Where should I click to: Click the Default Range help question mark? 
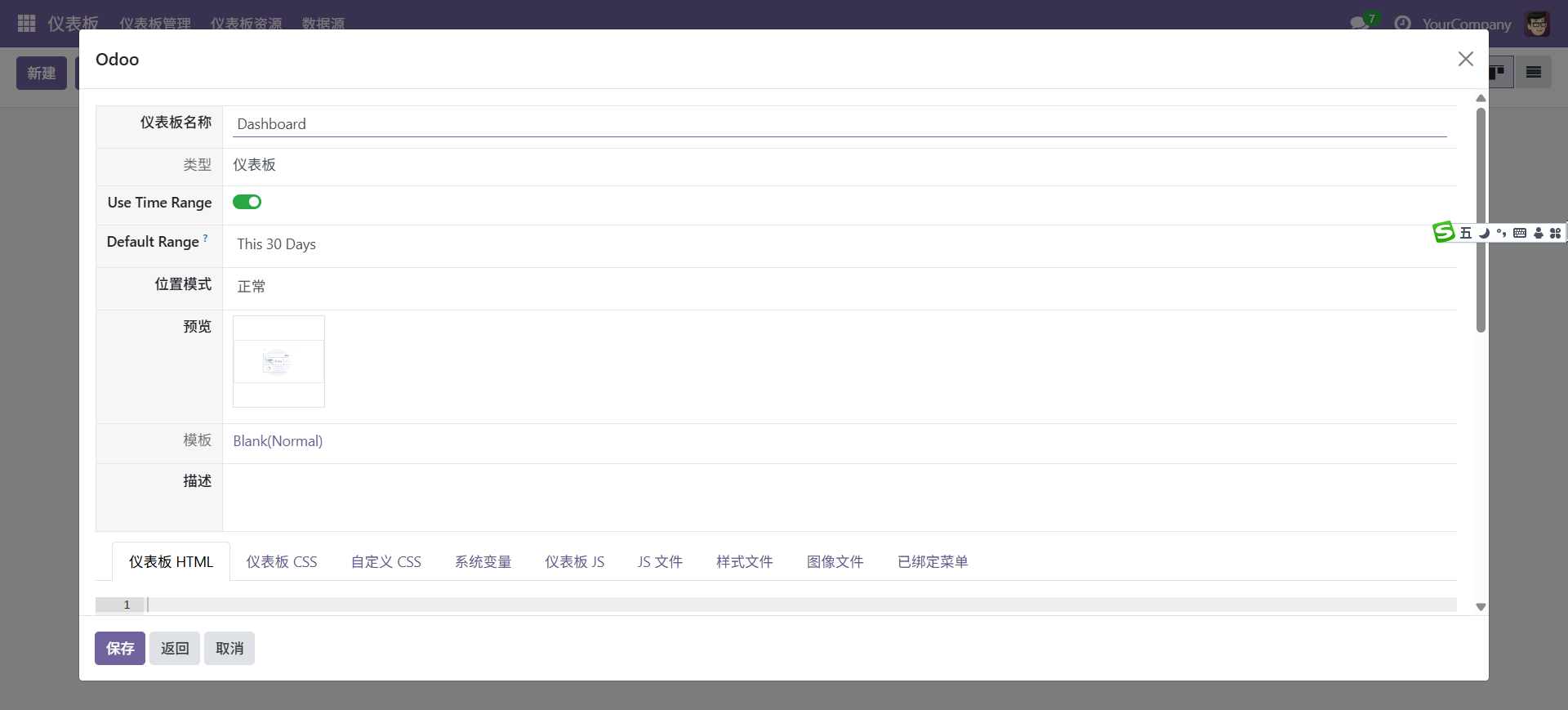click(x=205, y=239)
